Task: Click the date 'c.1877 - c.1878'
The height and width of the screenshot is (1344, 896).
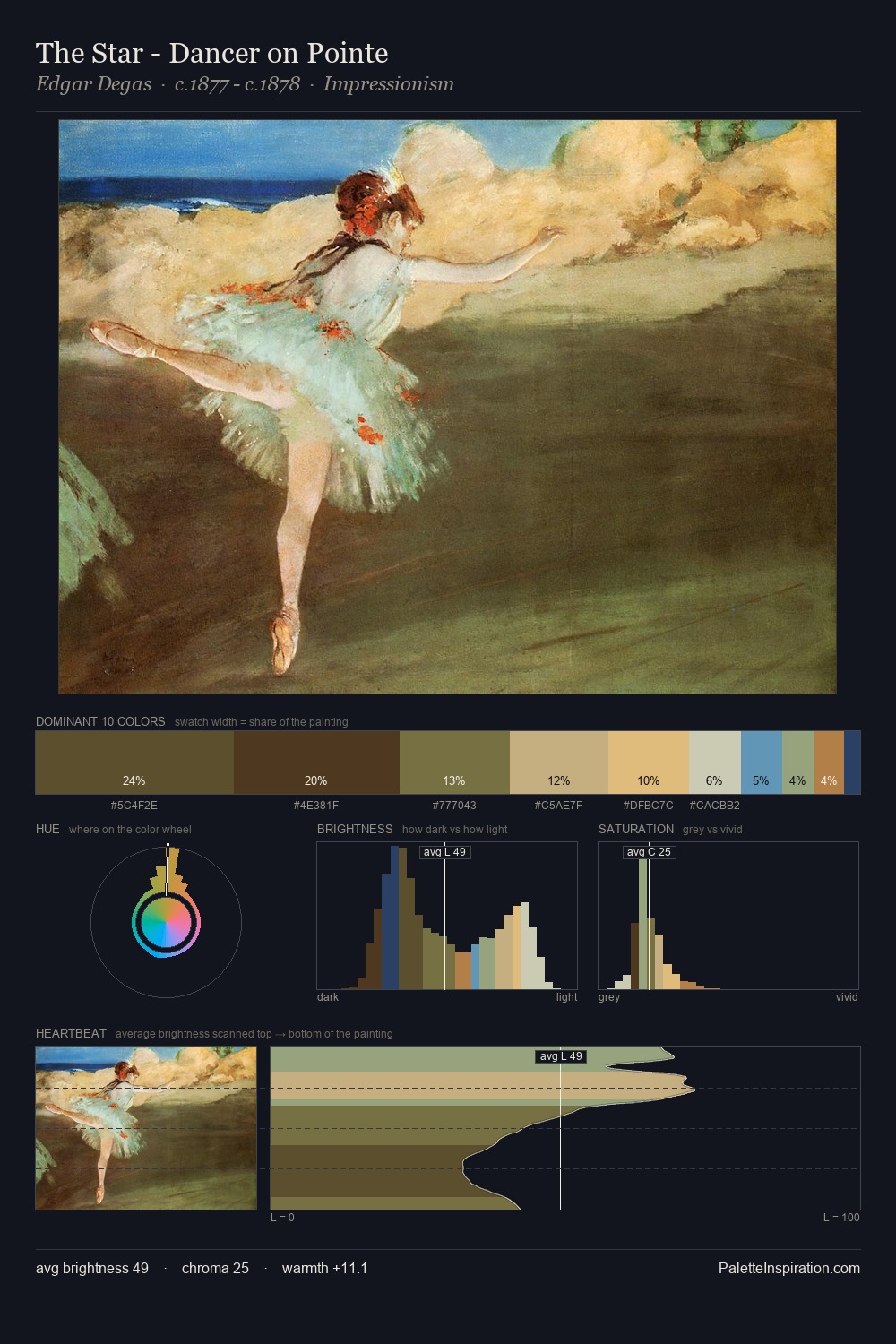Action: 237,84
